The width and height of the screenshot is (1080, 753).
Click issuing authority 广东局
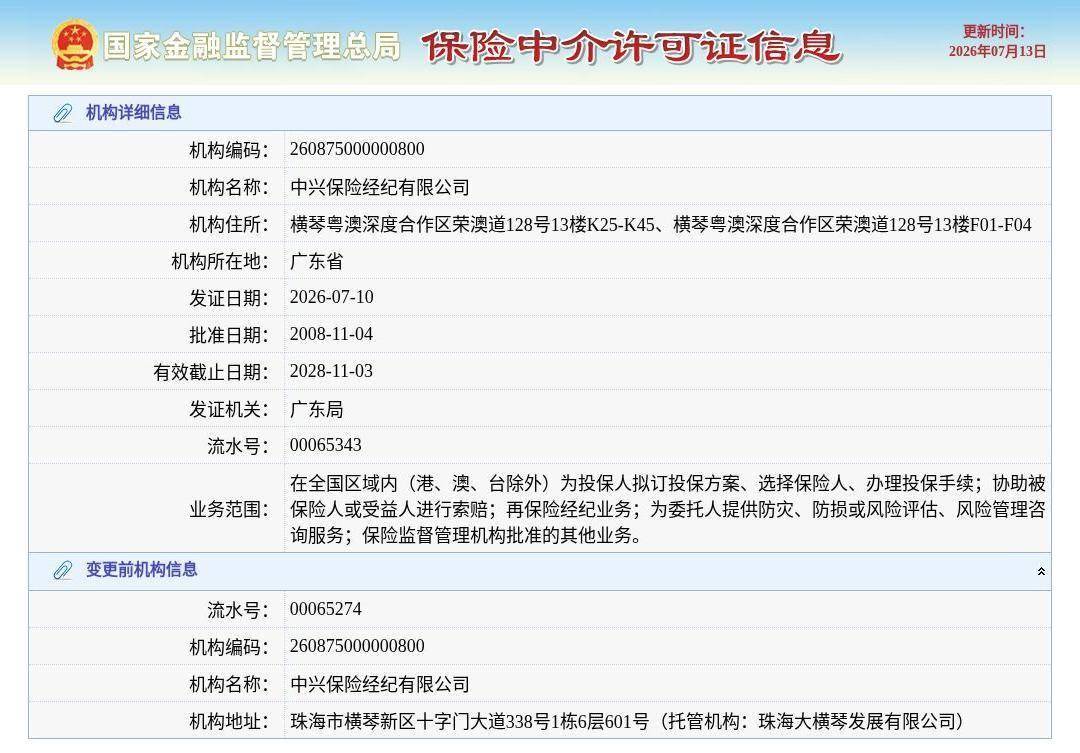coord(316,409)
